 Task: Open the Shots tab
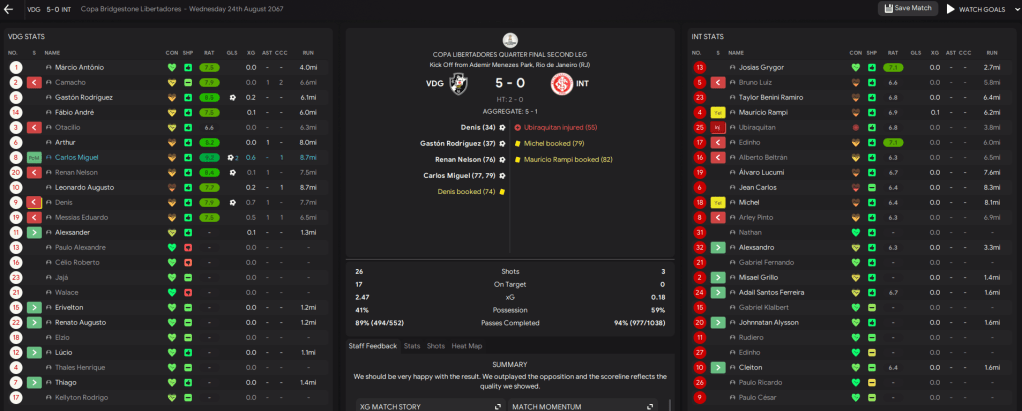(x=436, y=346)
